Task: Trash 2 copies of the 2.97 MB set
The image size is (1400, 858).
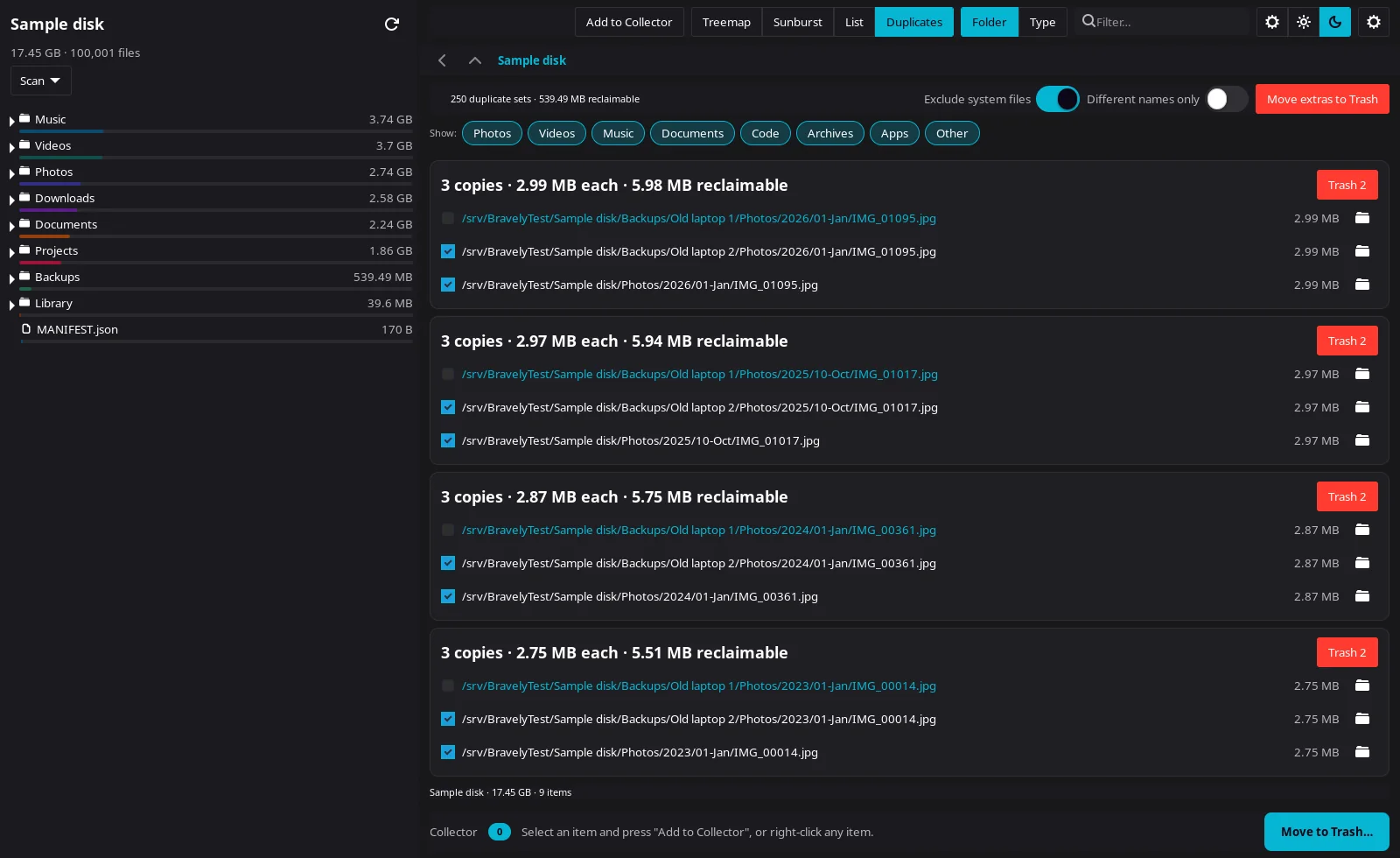Action: point(1347,341)
